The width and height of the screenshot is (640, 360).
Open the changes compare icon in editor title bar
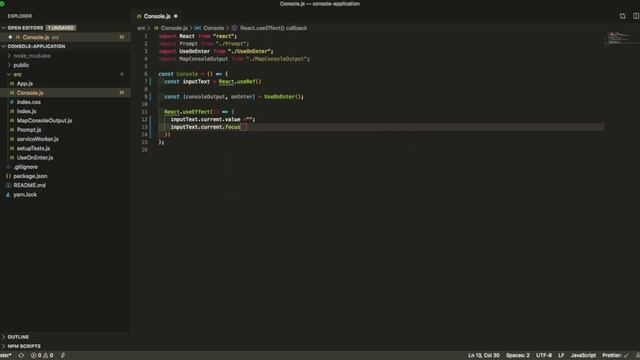coord(622,16)
